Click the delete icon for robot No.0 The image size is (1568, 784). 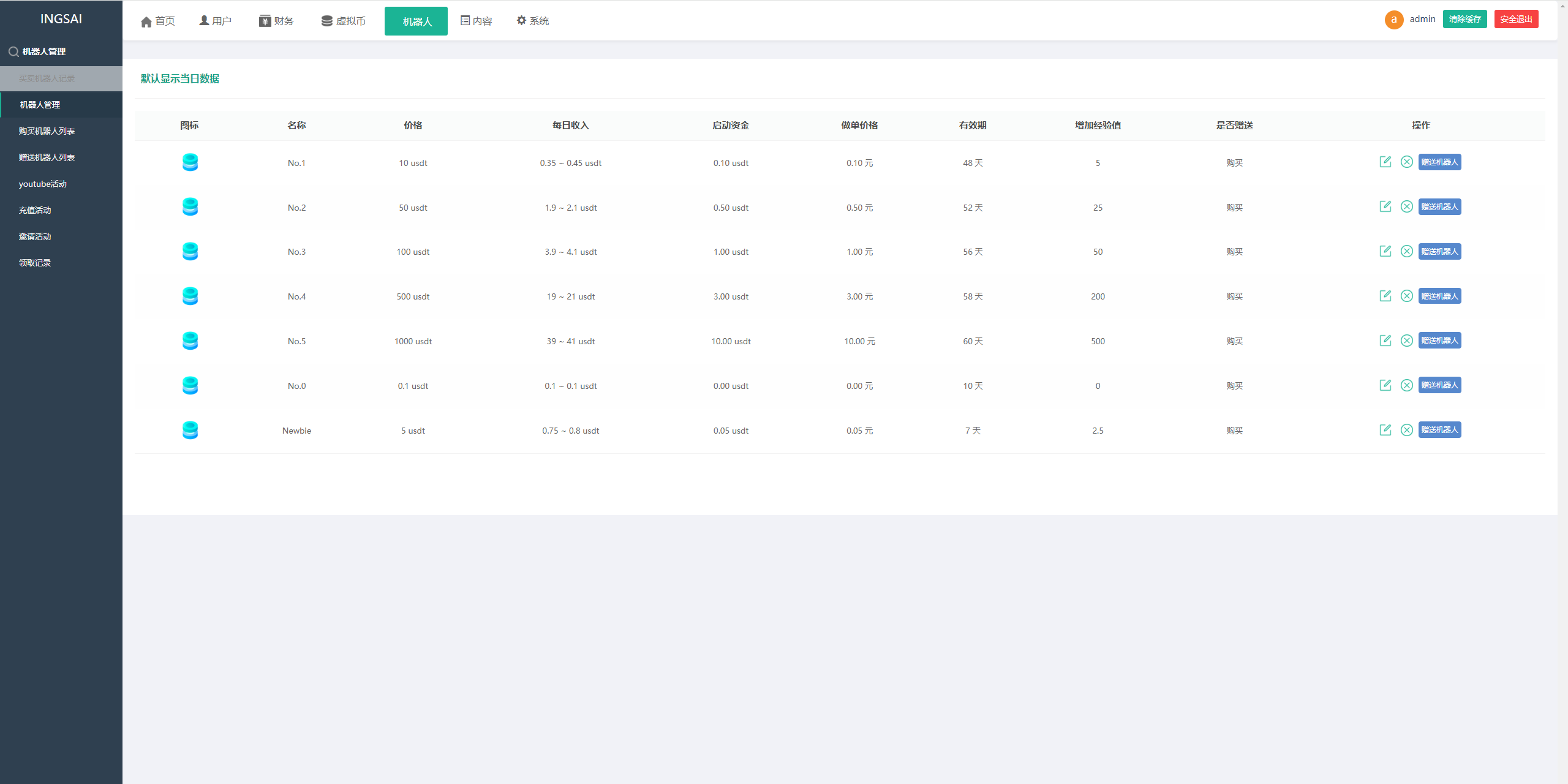1406,385
